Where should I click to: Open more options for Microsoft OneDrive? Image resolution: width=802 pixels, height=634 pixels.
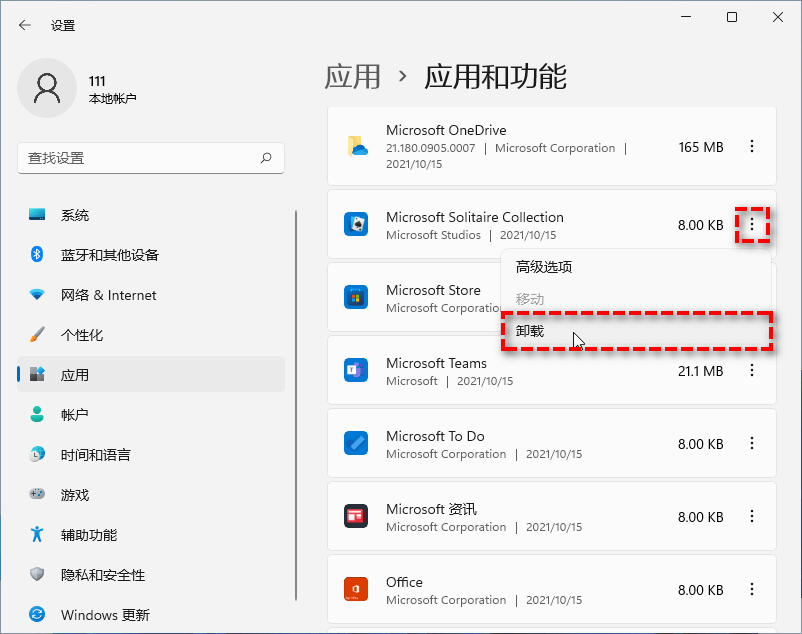click(x=752, y=147)
